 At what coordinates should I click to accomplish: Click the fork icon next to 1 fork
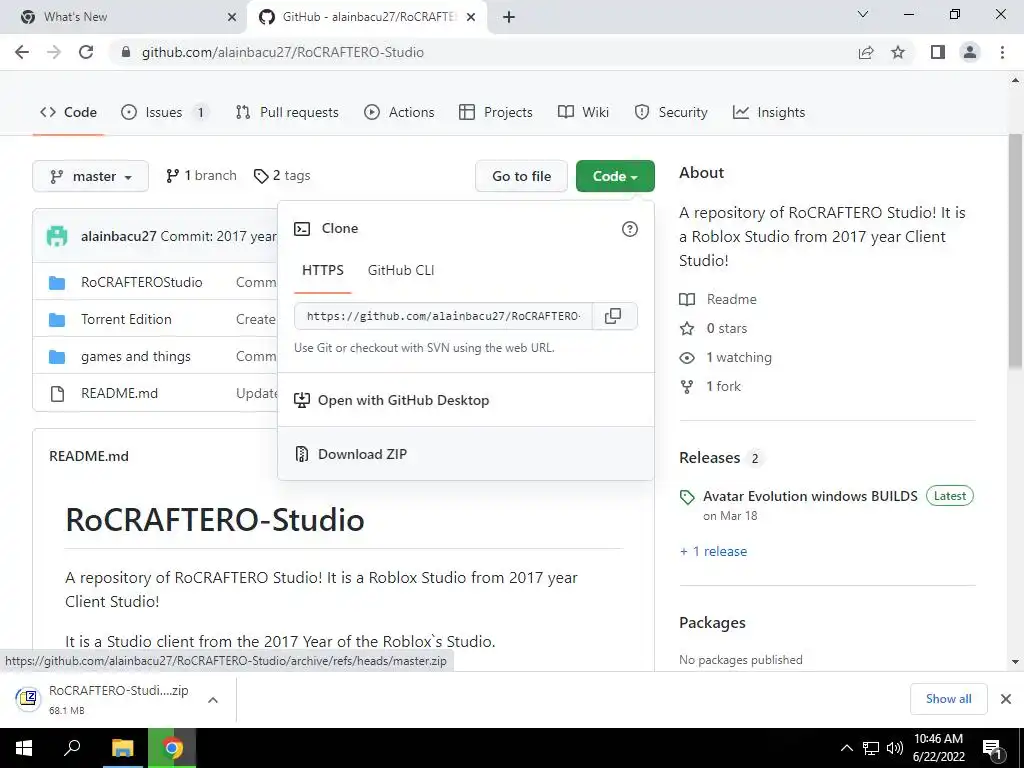(x=687, y=387)
